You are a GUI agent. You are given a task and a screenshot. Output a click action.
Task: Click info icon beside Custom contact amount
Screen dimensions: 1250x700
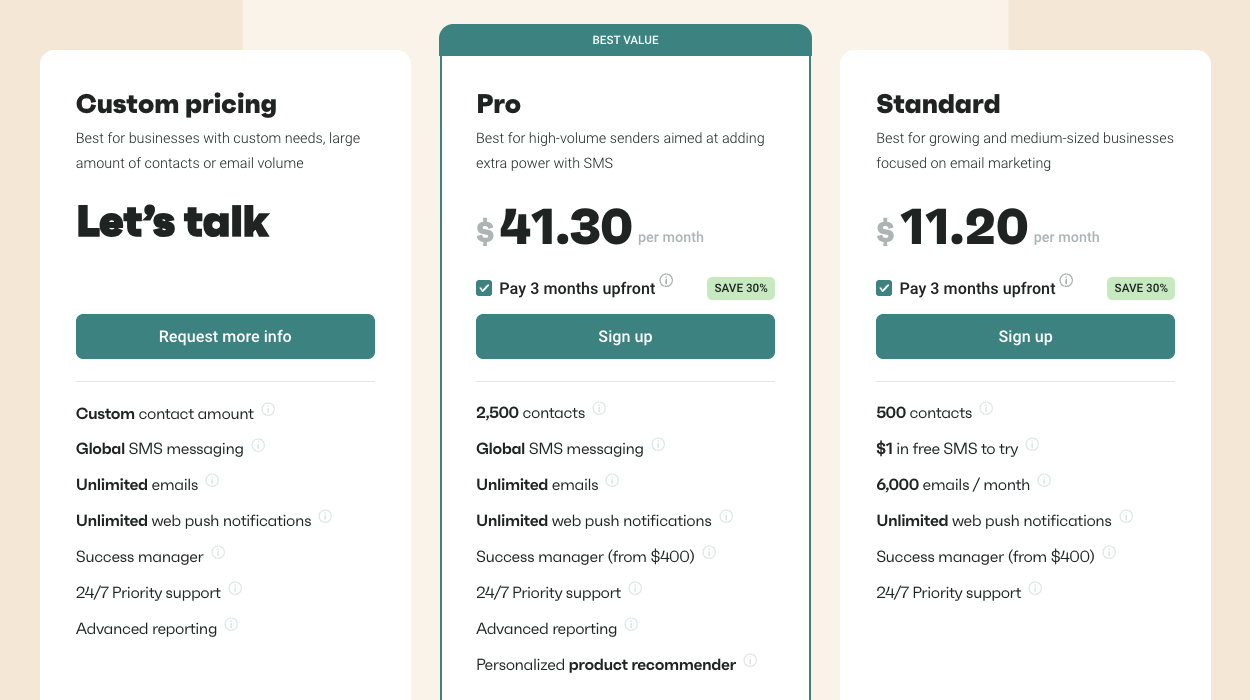click(x=268, y=409)
